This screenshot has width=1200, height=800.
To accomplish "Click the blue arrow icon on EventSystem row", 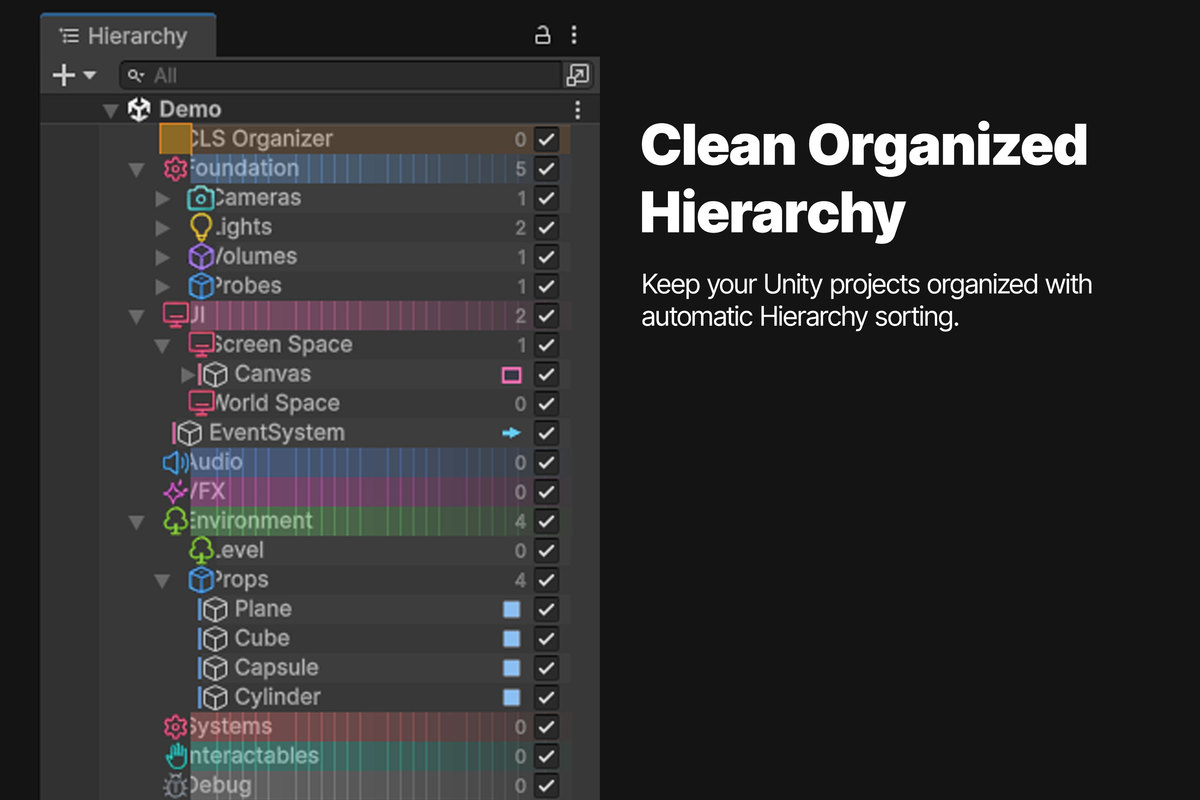I will point(511,433).
